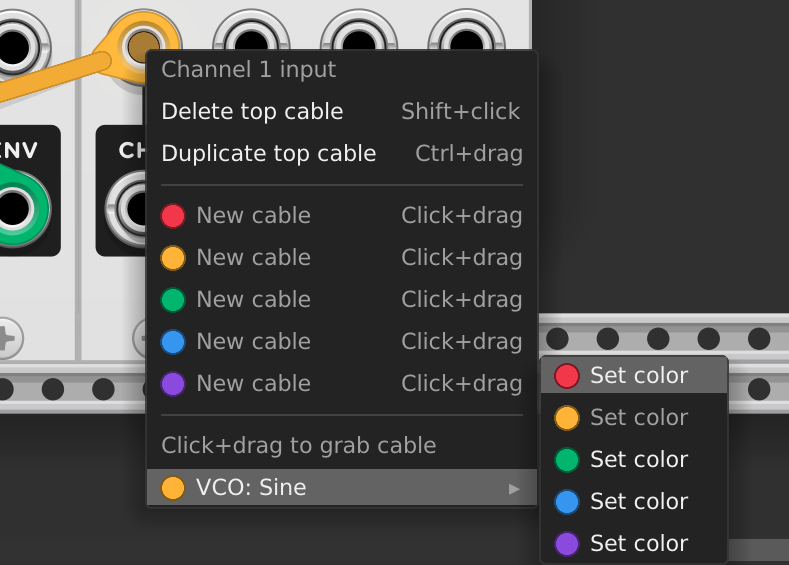Choose purple Set color option
The width and height of the screenshot is (789, 565).
click(x=634, y=543)
